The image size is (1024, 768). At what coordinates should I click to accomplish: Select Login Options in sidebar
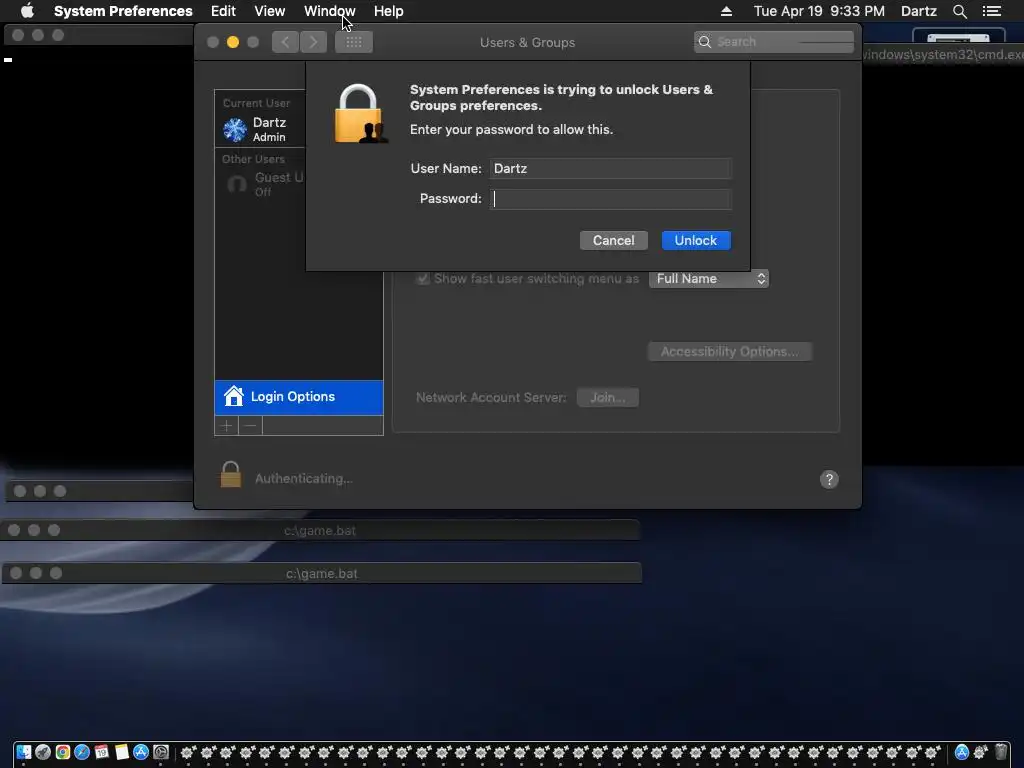298,397
